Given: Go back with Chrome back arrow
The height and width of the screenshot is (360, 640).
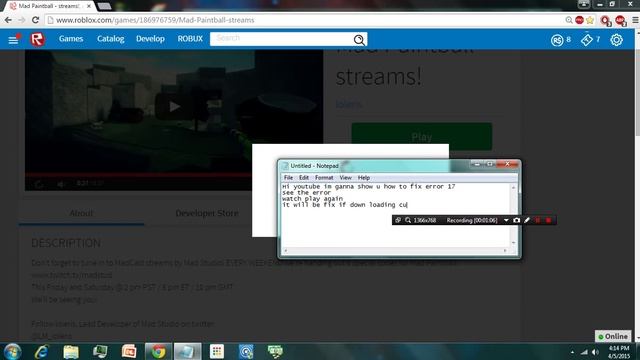Looking at the screenshot, I should 8,20.
